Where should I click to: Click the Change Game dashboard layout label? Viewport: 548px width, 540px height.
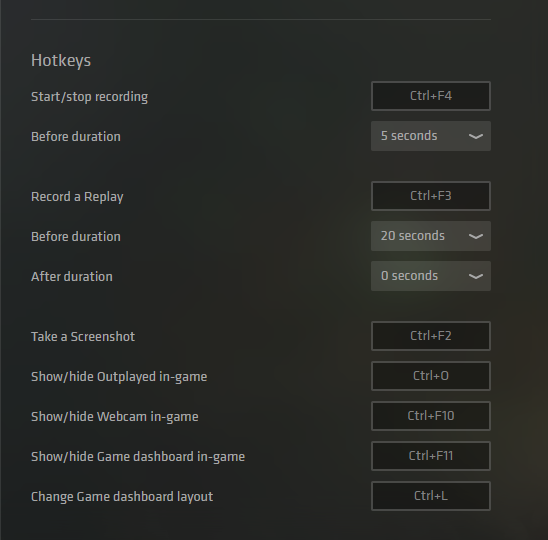click(x=122, y=497)
